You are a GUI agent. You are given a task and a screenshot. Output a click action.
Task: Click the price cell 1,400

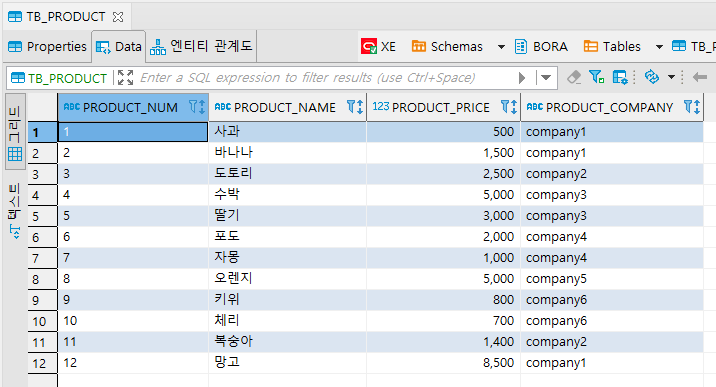(443, 342)
